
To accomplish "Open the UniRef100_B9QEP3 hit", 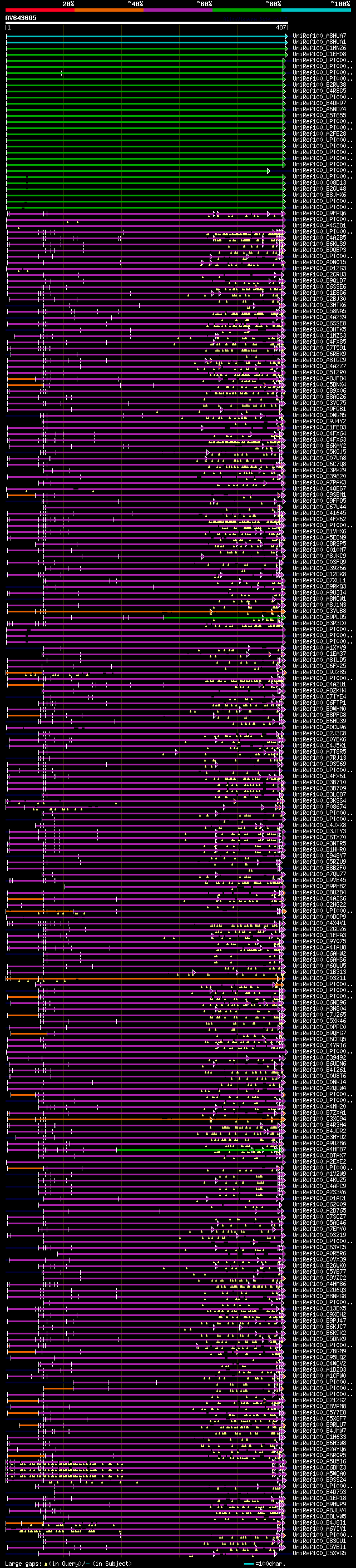I will [x=319, y=250].
